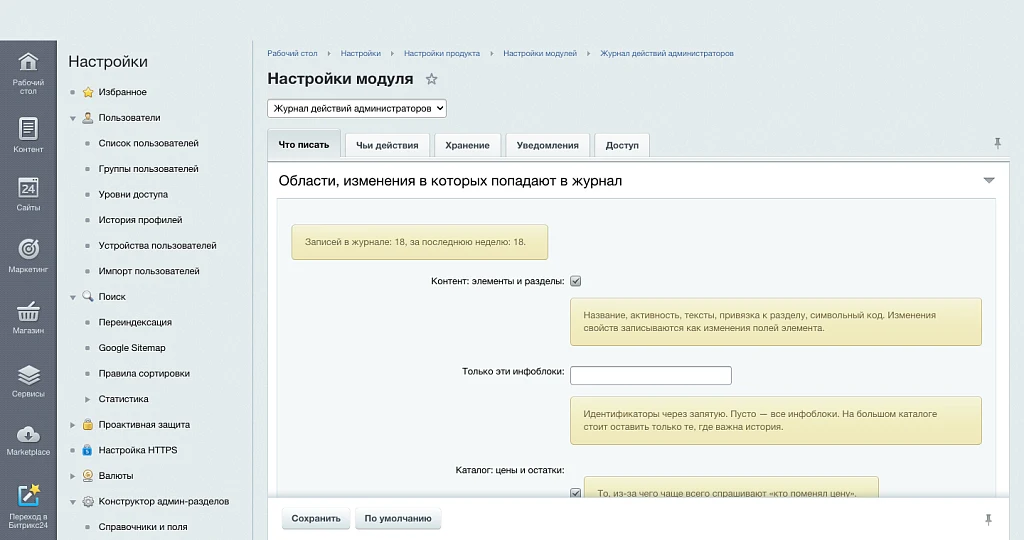This screenshot has width=1024, height=540.
Task: Open Импорт пользователей in the tree
Action: (149, 271)
